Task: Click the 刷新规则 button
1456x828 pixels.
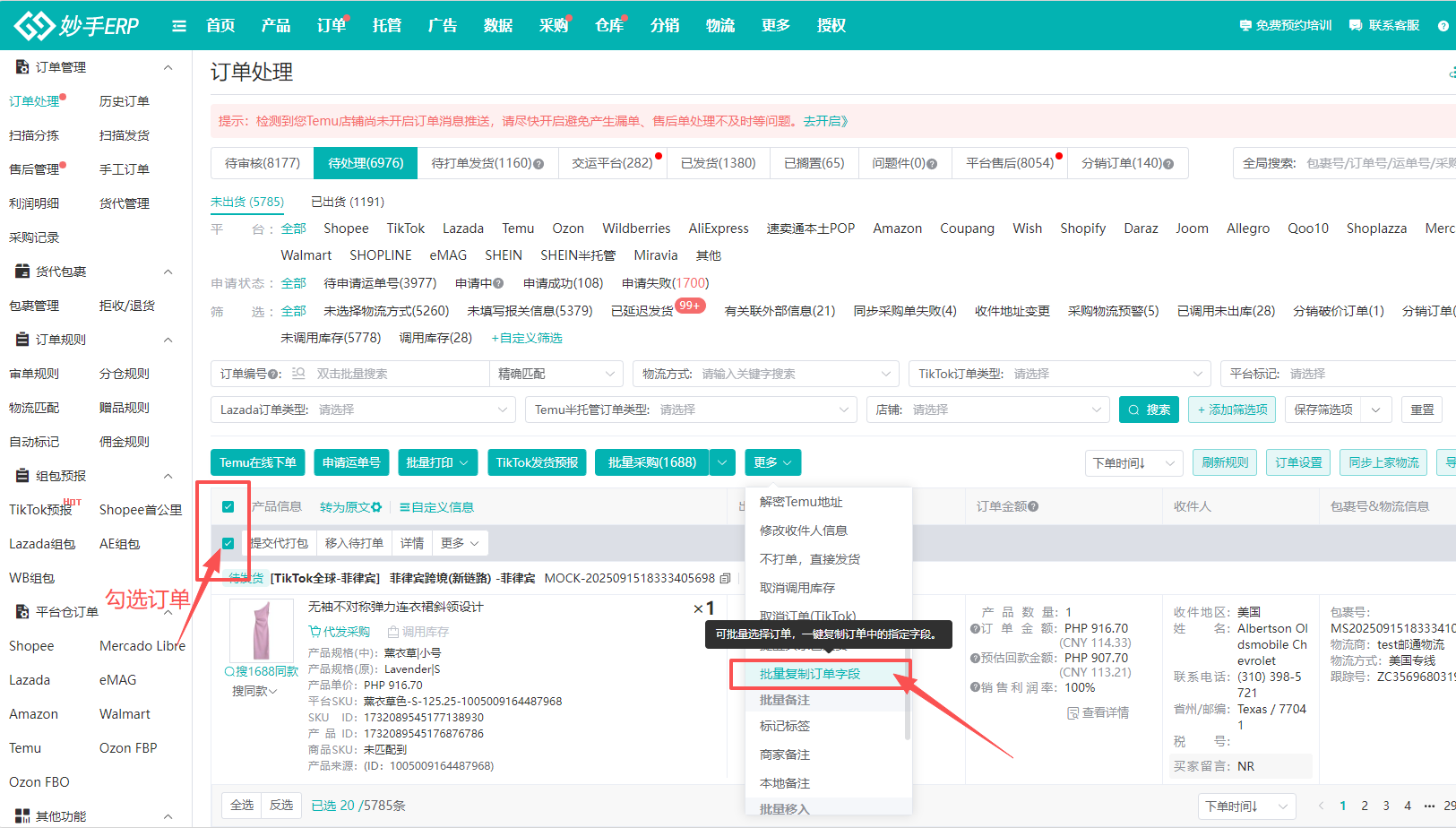Action: coord(1225,462)
